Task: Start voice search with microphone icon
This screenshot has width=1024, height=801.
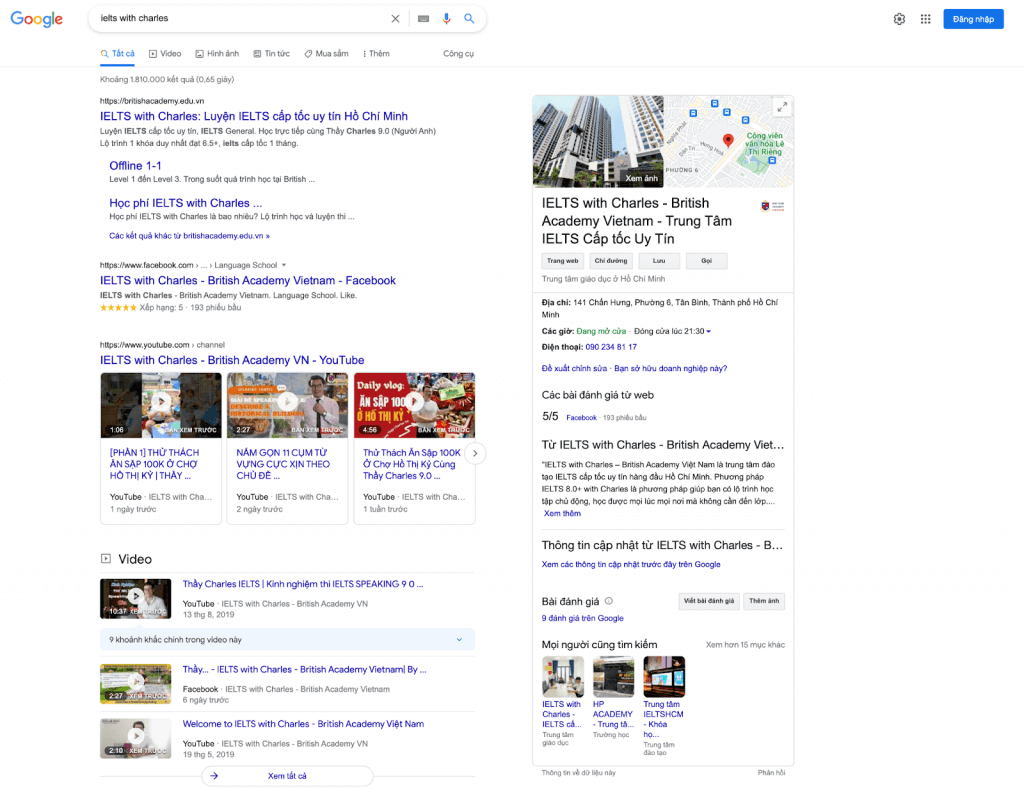Action: click(x=446, y=19)
